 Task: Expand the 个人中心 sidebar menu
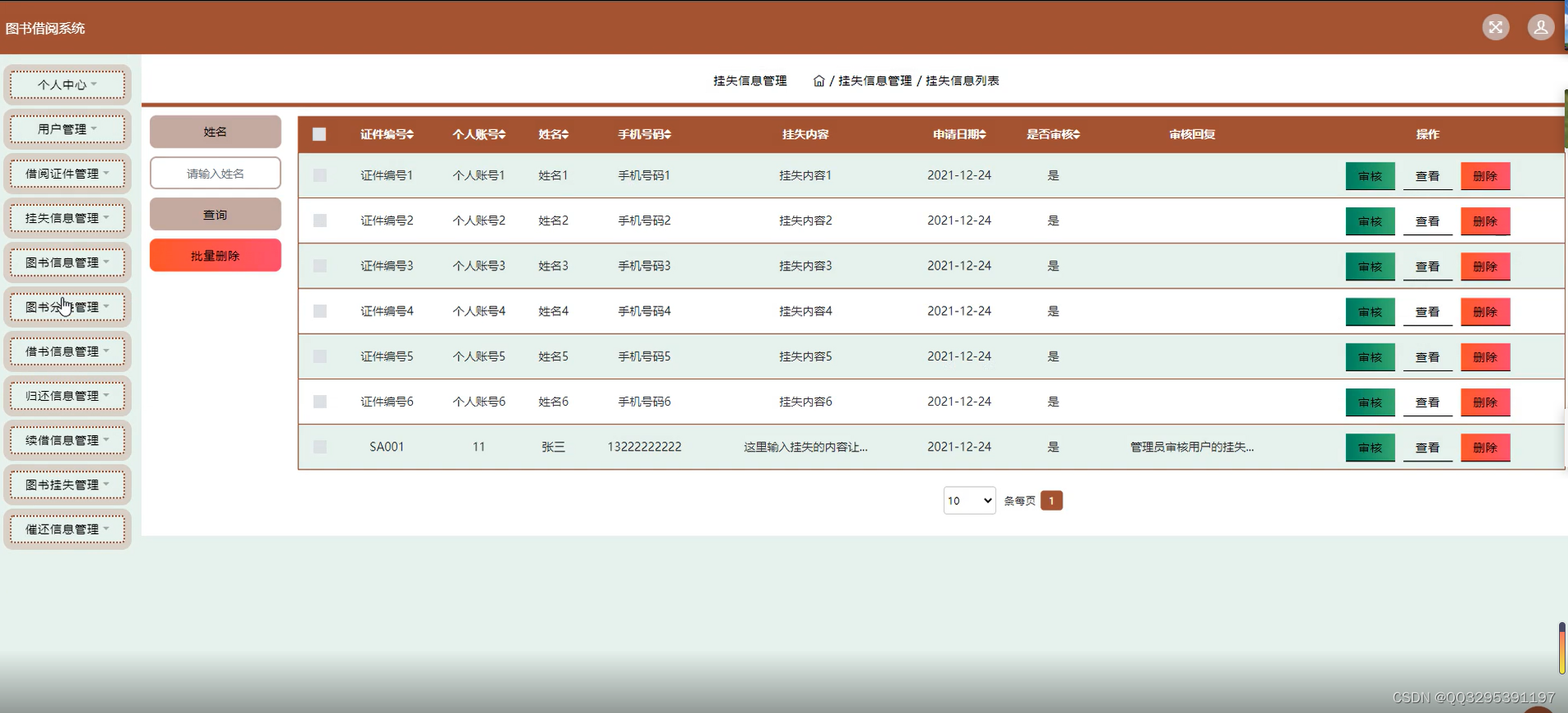point(67,84)
